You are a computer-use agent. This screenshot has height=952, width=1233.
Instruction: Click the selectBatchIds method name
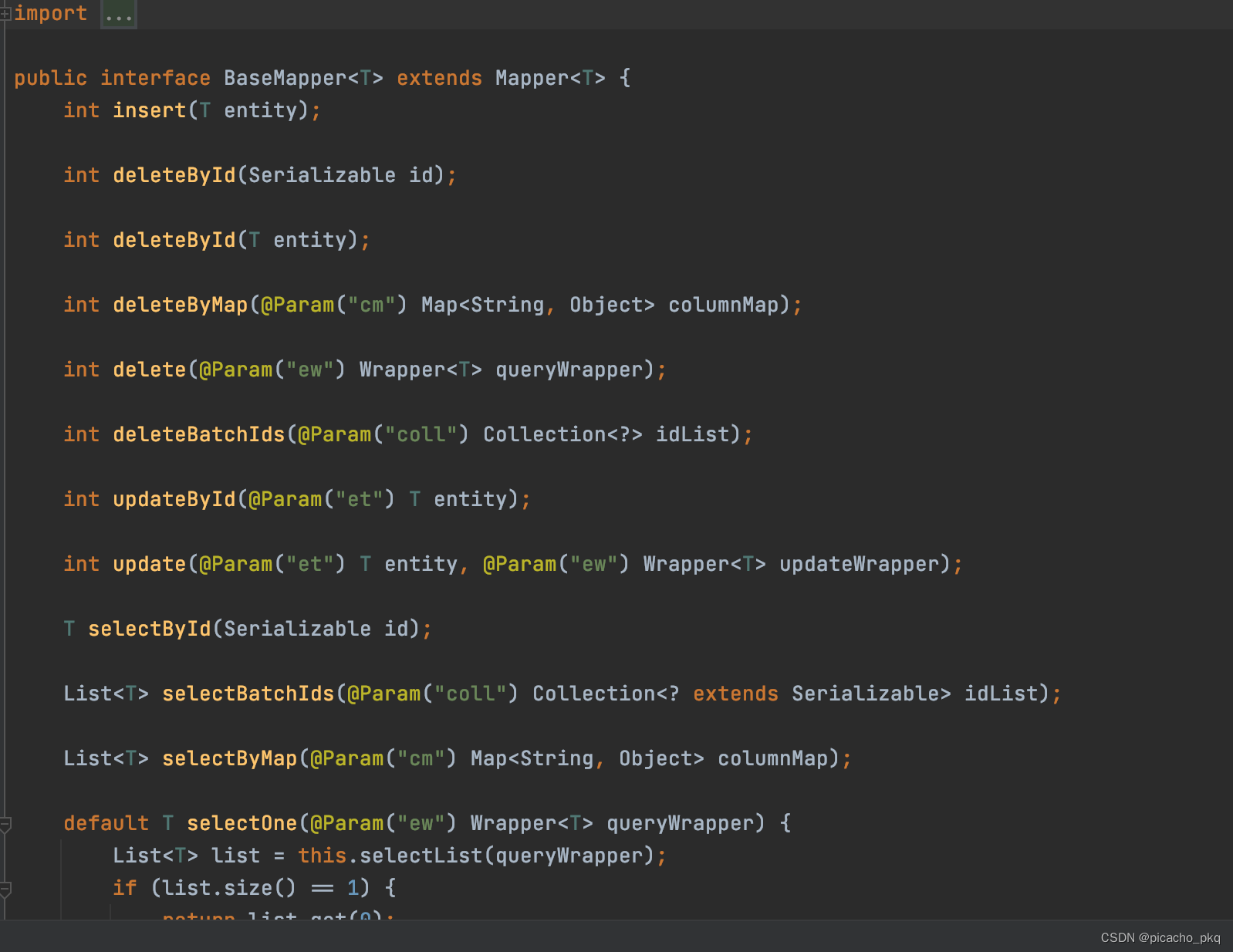(x=248, y=694)
